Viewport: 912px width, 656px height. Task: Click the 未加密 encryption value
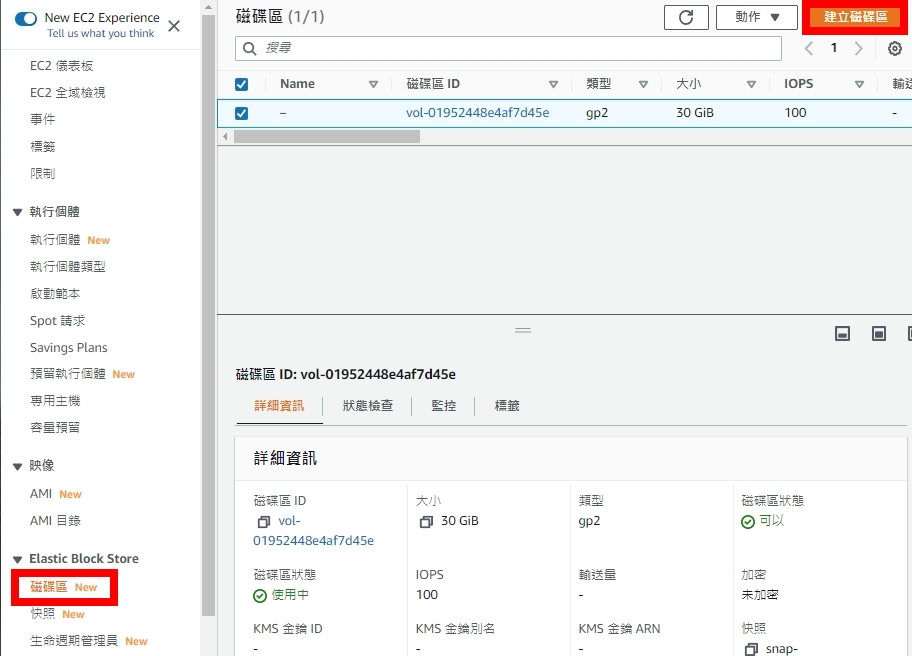pos(760,595)
